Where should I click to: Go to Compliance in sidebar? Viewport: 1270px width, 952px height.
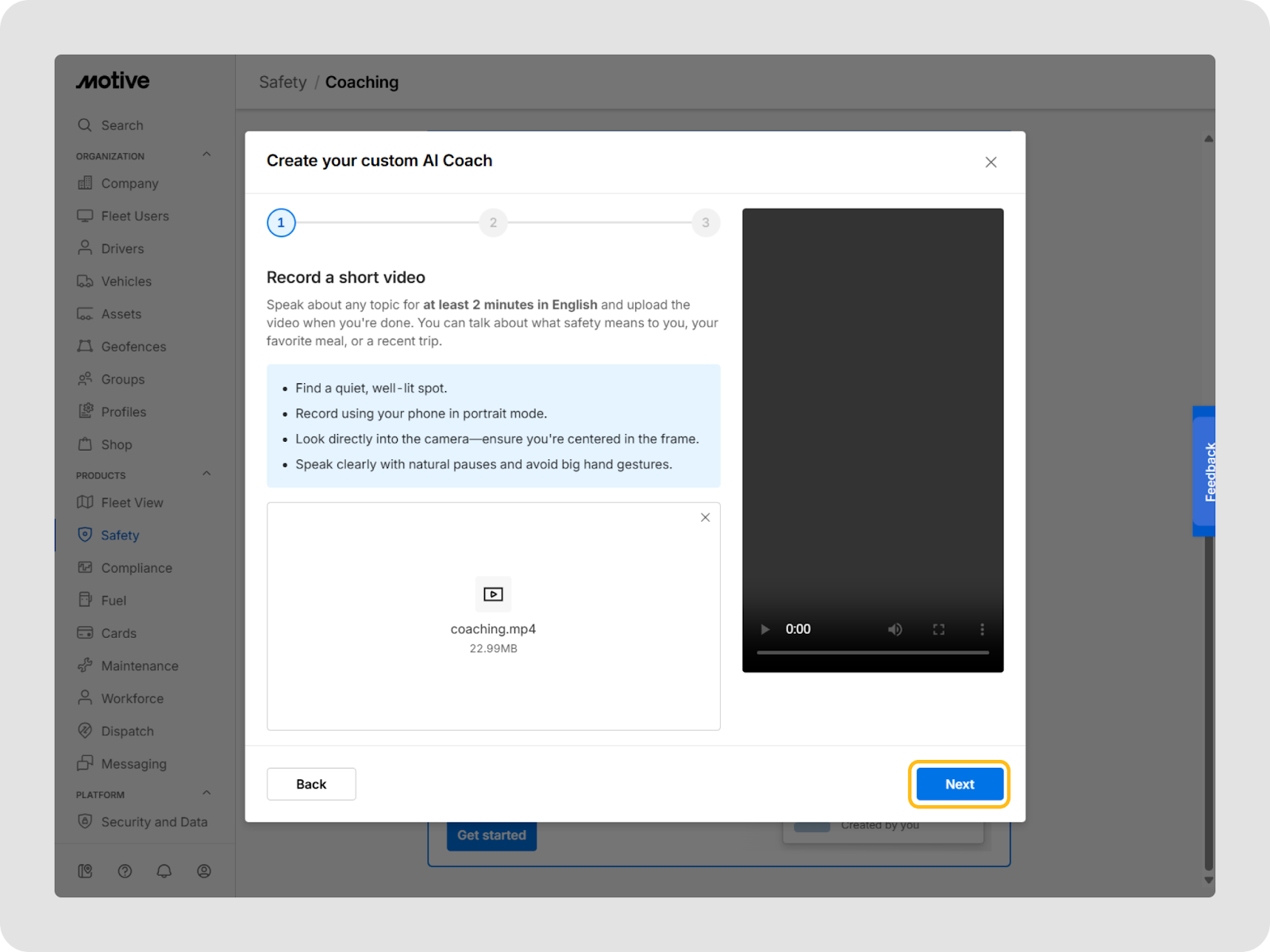(x=136, y=568)
